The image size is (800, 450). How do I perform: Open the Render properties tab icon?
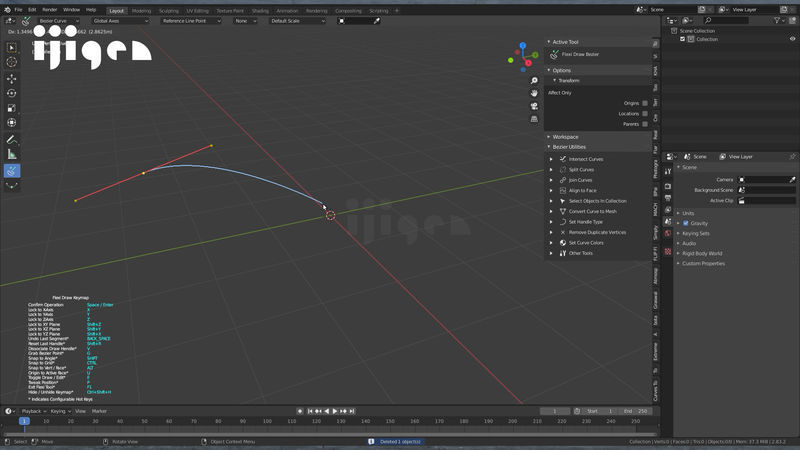click(x=668, y=186)
